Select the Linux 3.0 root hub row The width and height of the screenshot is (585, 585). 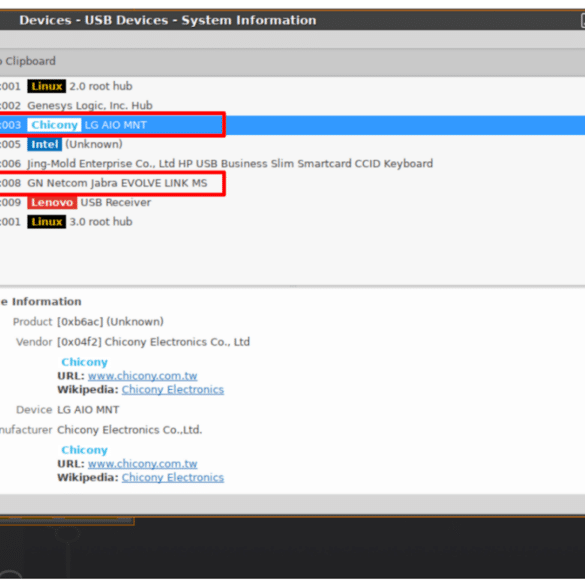(x=292, y=222)
